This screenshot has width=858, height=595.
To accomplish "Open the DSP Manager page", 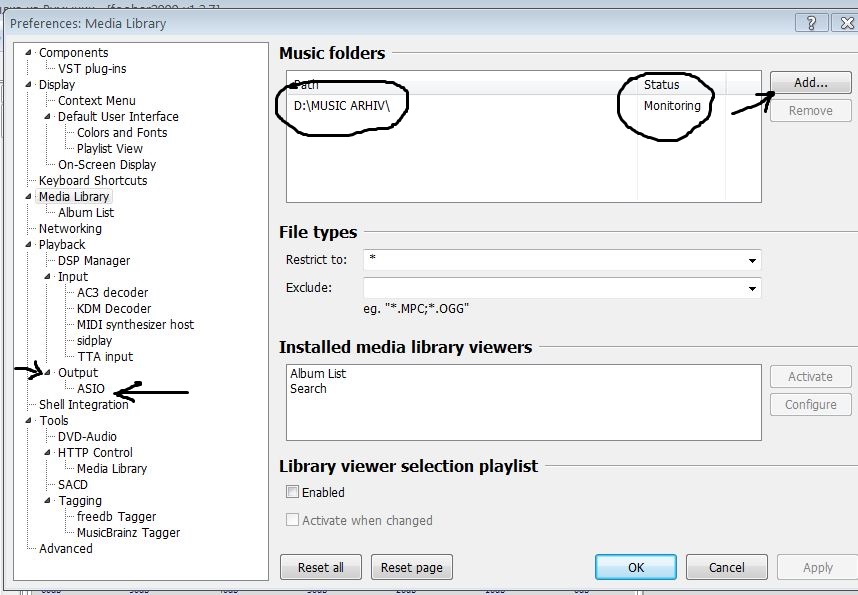I will click(94, 261).
